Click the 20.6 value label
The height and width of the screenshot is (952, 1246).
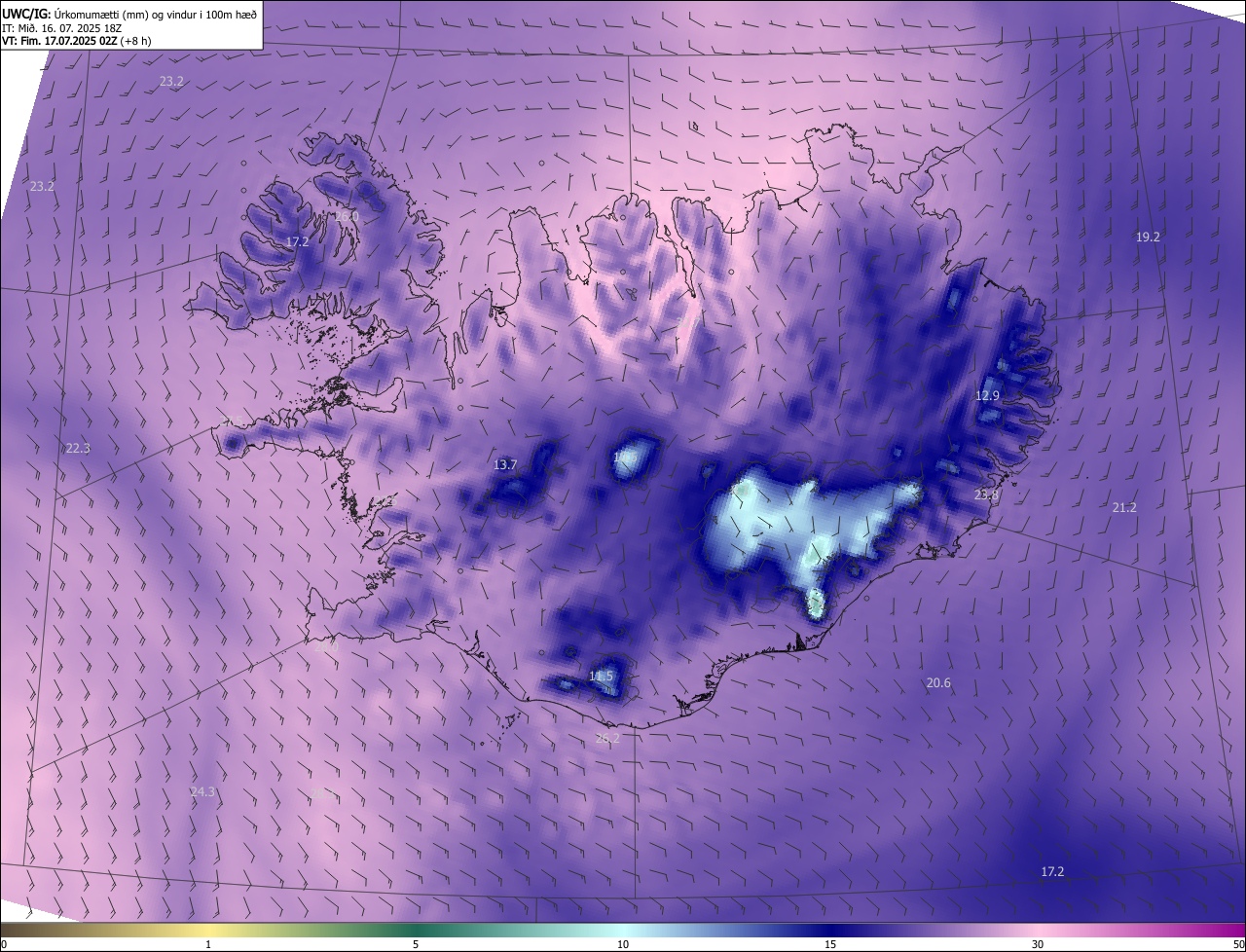[x=938, y=682]
